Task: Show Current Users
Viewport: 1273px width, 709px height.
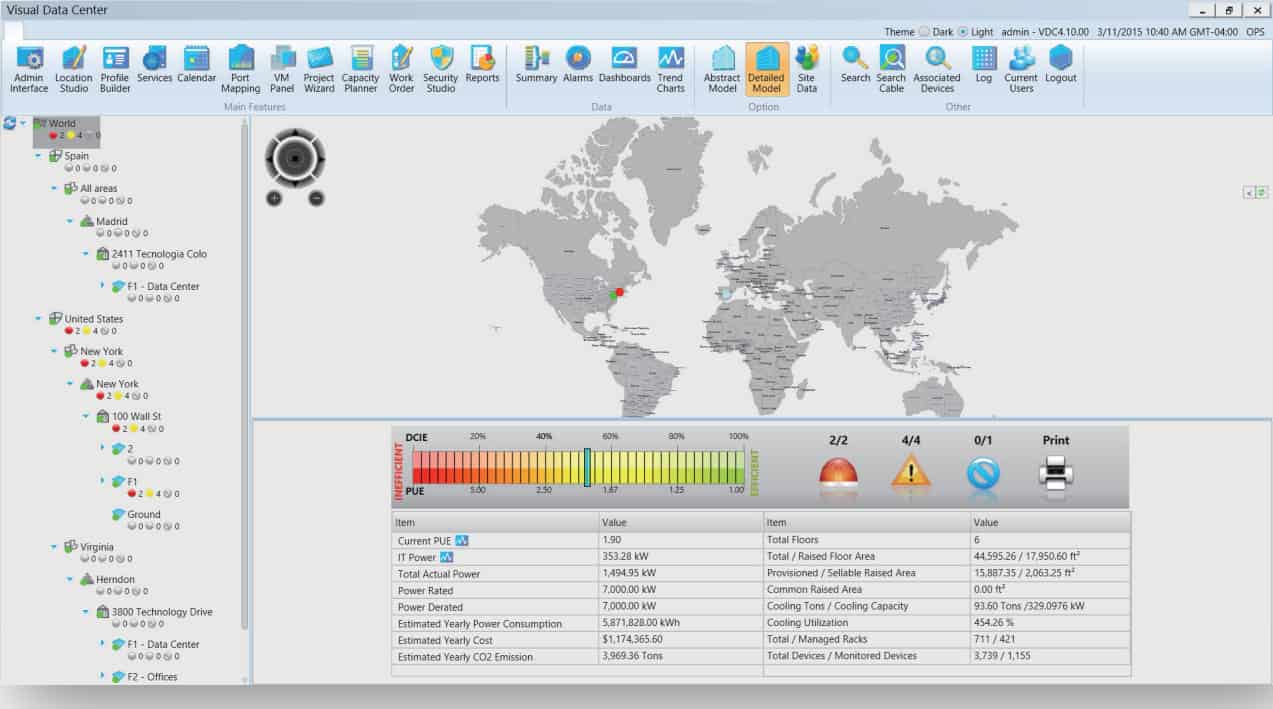Action: [x=1021, y=70]
